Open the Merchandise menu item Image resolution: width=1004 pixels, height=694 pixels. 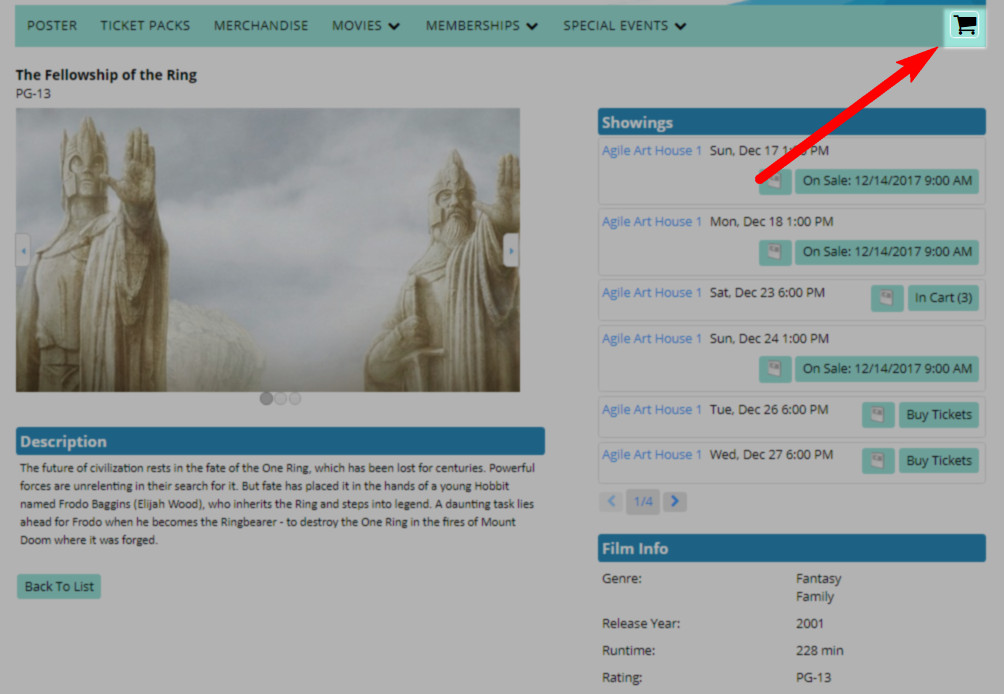click(261, 26)
